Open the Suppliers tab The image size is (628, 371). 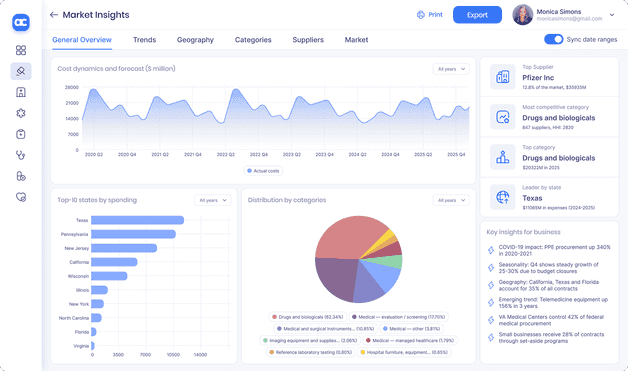coord(308,40)
